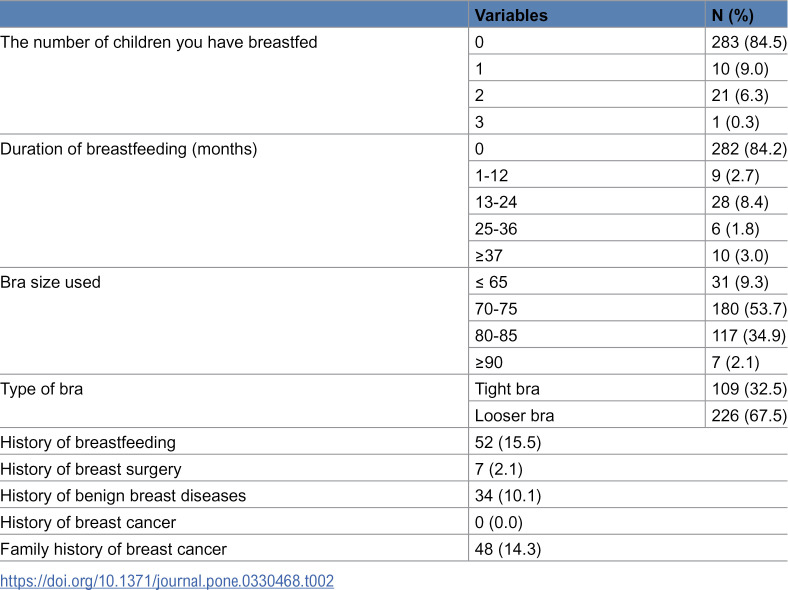The image size is (788, 590).
Task: Select the 'number of children you have breastfed' row label
Action: click(x=159, y=42)
